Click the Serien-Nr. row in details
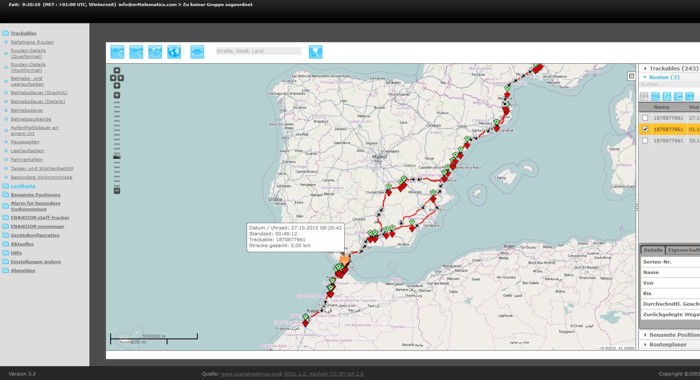This screenshot has width=700, height=380. [x=671, y=262]
